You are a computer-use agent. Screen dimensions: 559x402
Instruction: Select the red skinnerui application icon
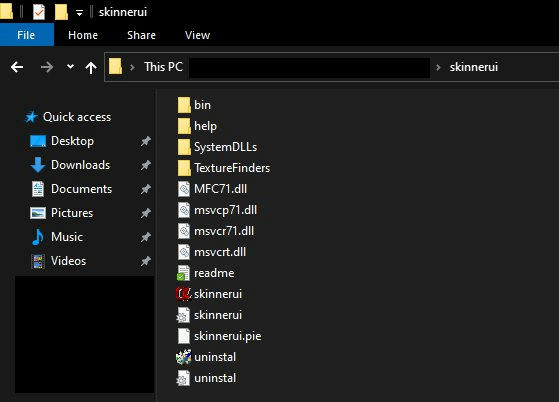point(184,294)
